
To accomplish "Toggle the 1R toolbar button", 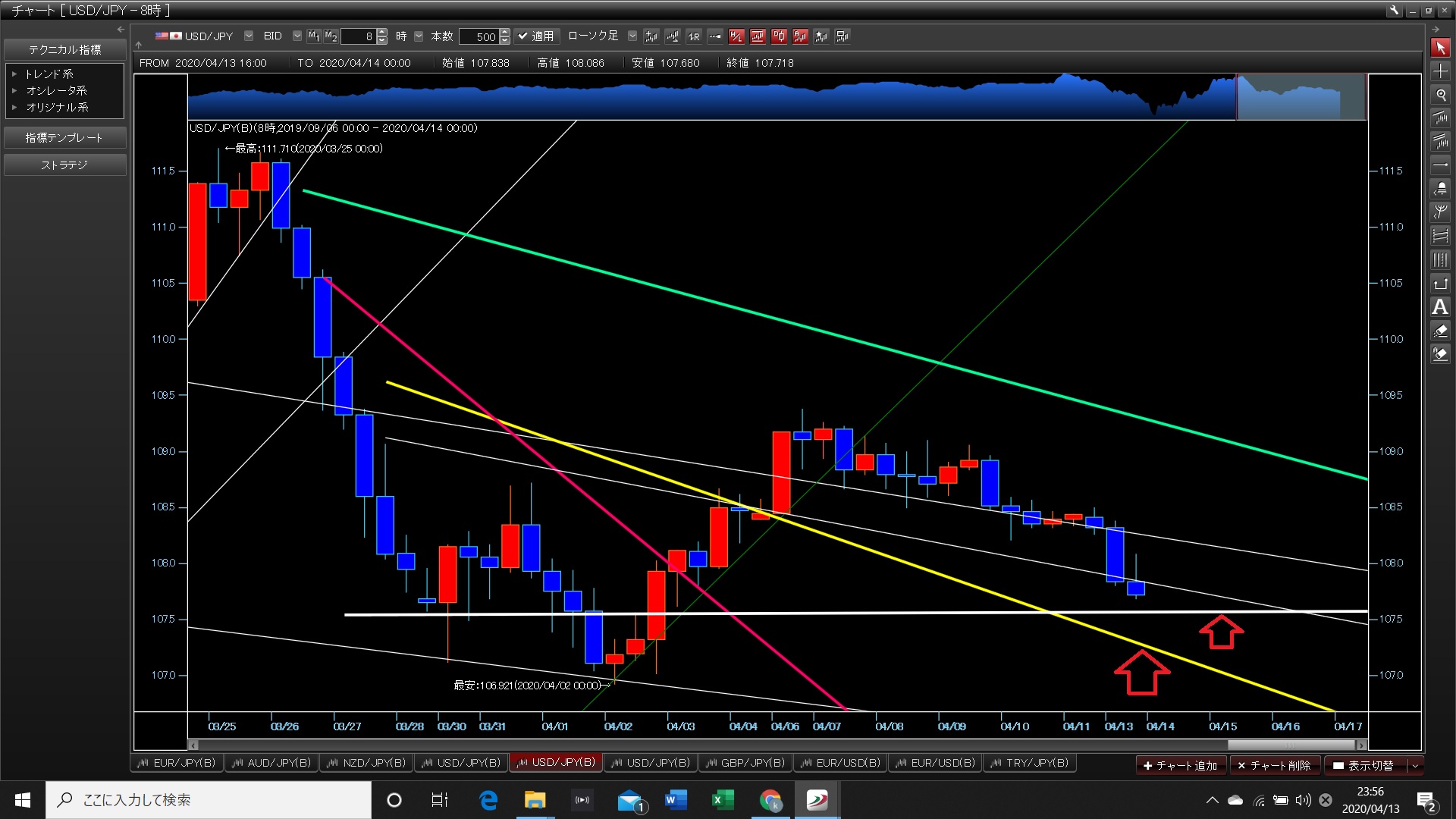I will pyautogui.click(x=693, y=36).
